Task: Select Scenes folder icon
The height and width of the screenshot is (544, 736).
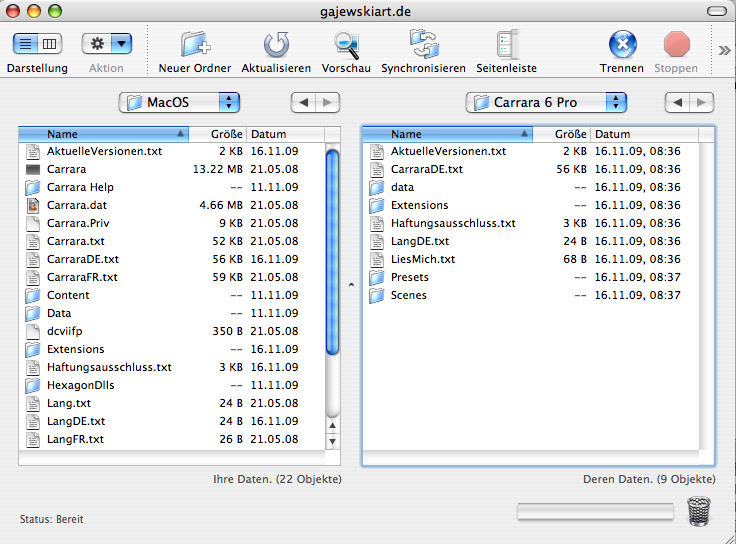Action: pos(377,295)
